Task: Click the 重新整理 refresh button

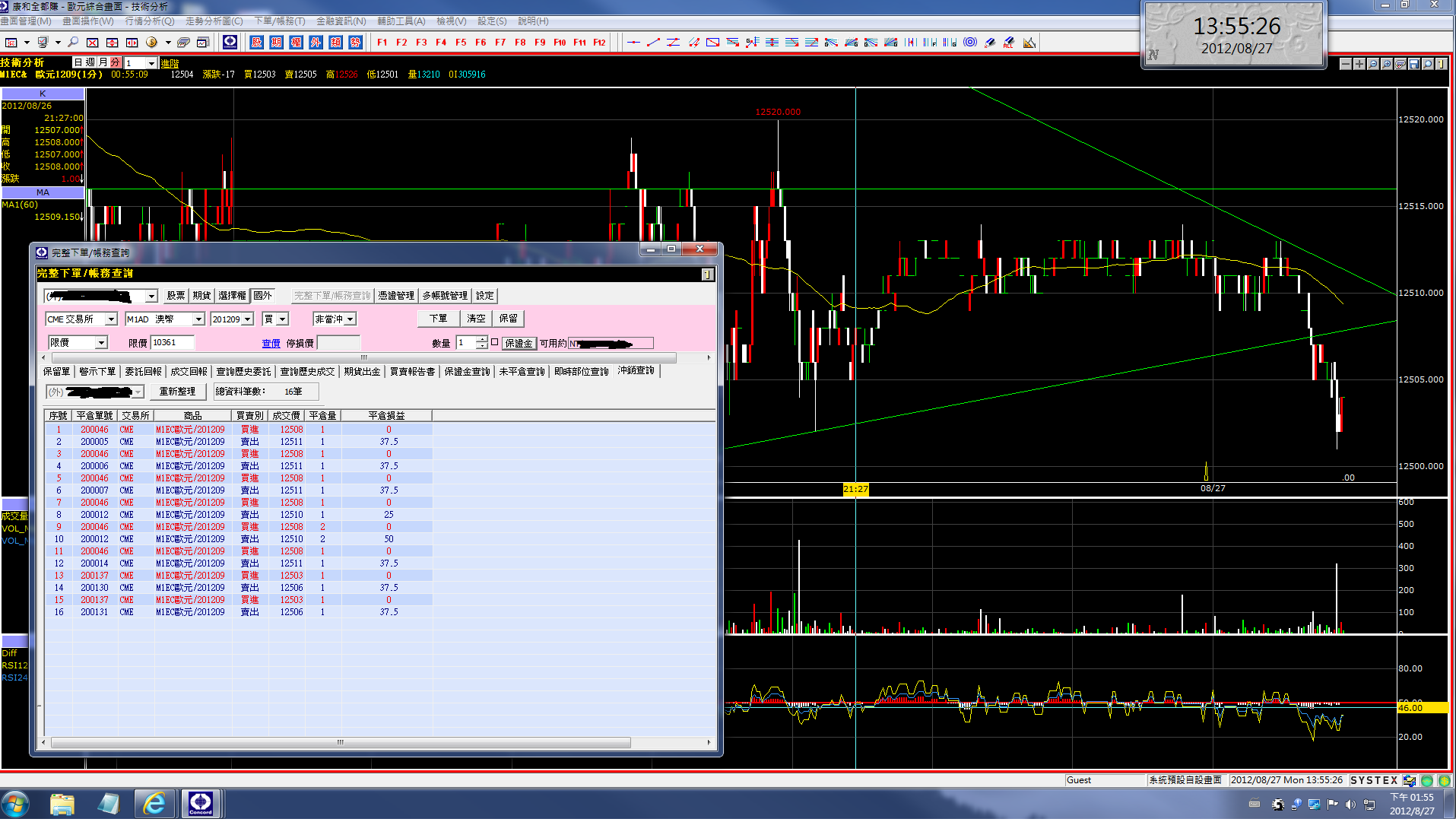Action: 177,392
